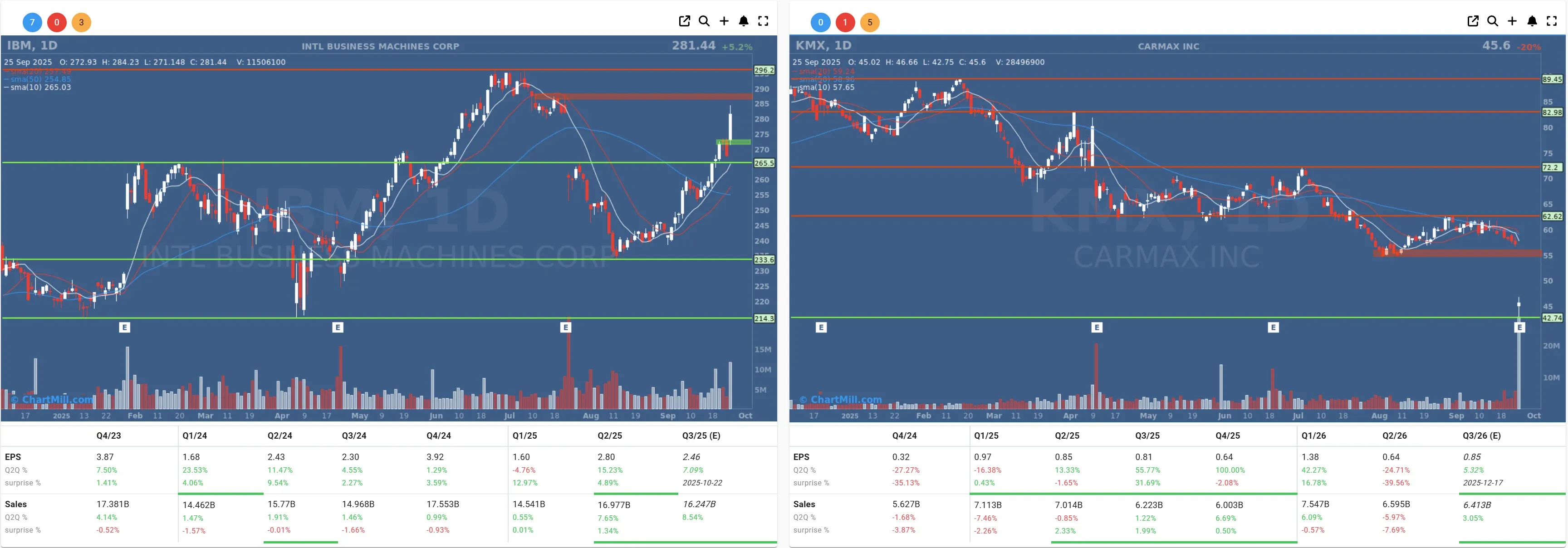
Task: Click KMX earnings marker near late June
Action: coord(1274,328)
